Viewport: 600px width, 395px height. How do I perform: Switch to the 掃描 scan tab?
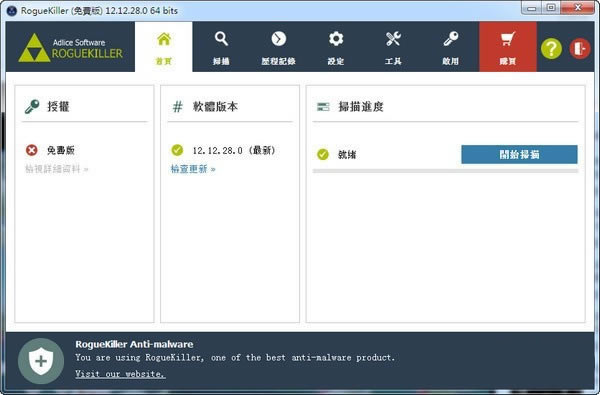[221, 47]
